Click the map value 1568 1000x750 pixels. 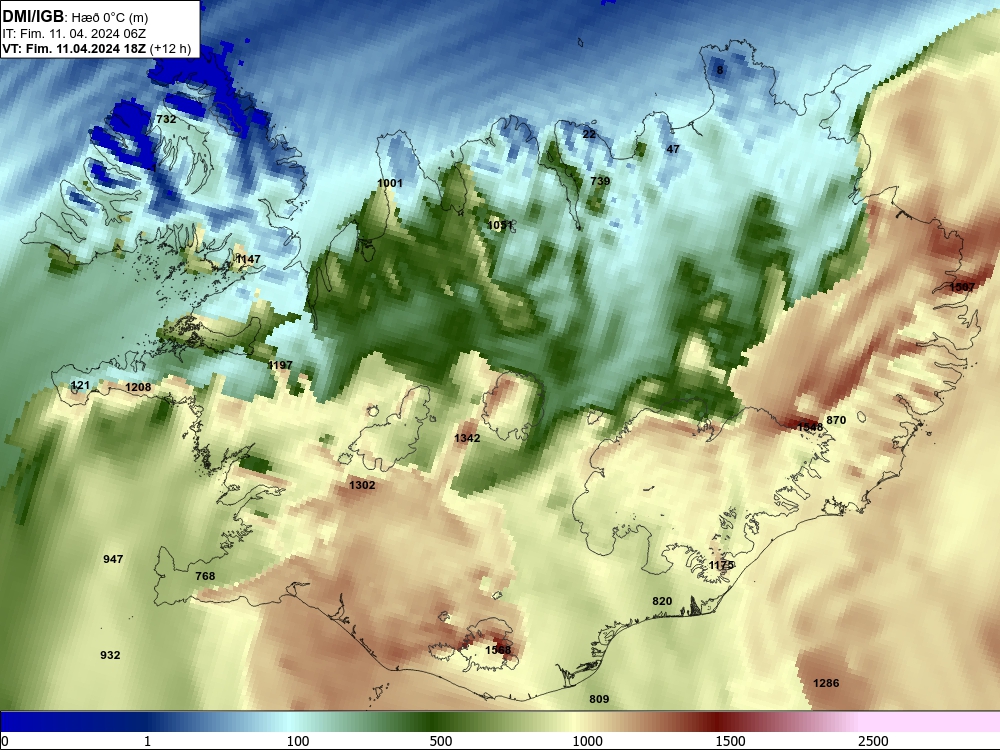click(498, 650)
